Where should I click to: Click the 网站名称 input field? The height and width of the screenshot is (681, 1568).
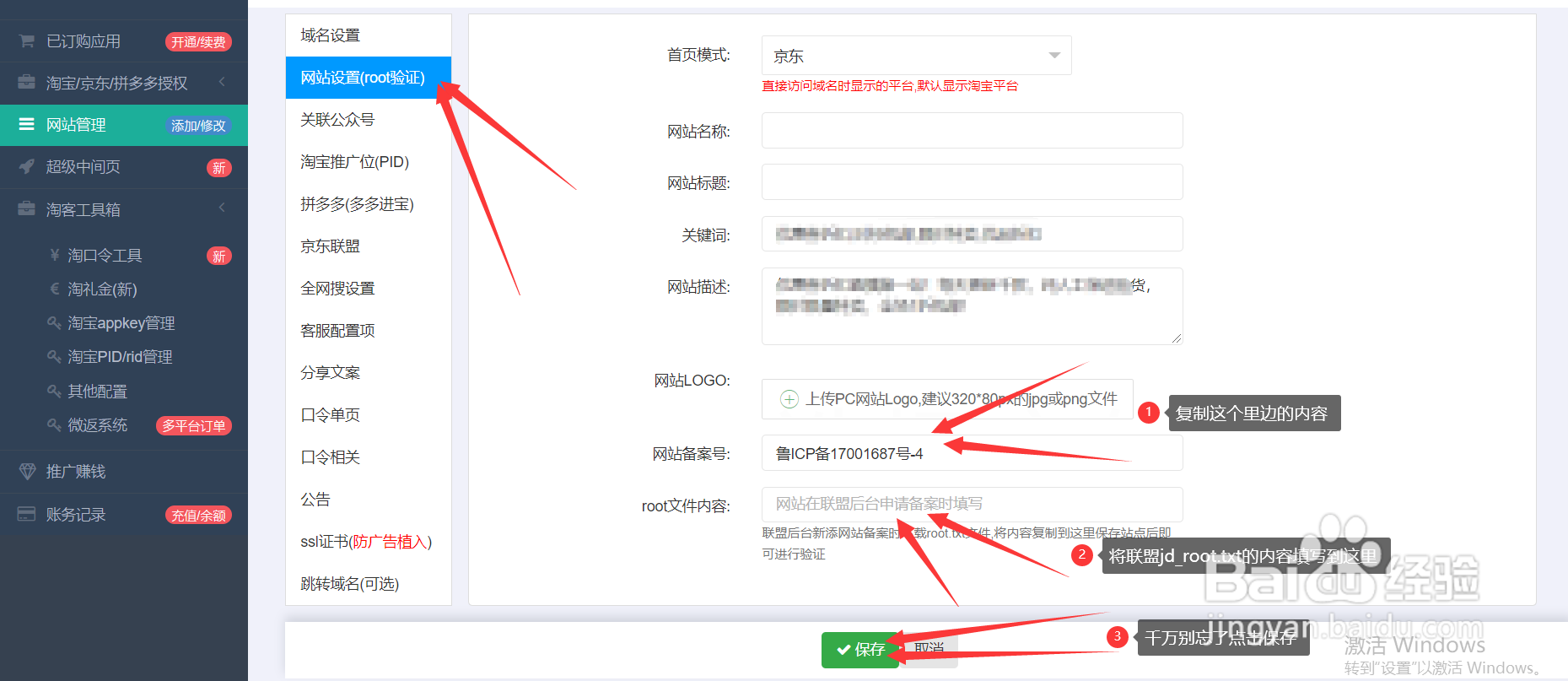coord(972,131)
